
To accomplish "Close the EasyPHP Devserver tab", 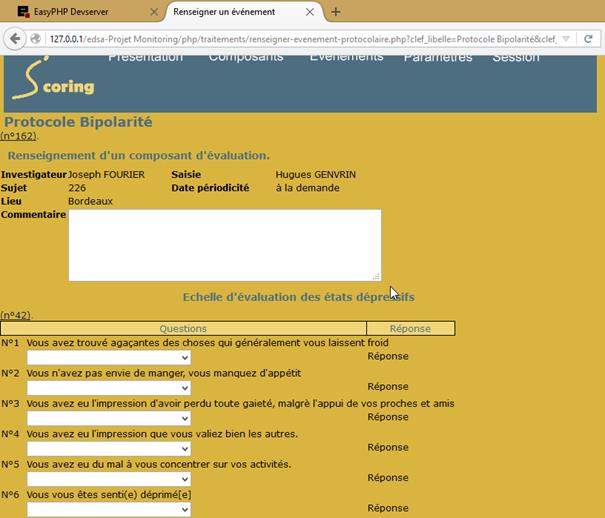I will (153, 12).
